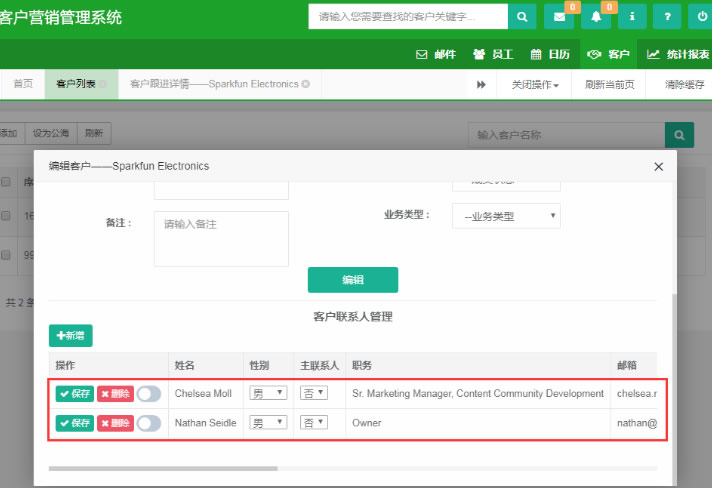Screen dimensions: 712x488
Task: Click the search magnifier icon in top bar
Action: coord(522,17)
